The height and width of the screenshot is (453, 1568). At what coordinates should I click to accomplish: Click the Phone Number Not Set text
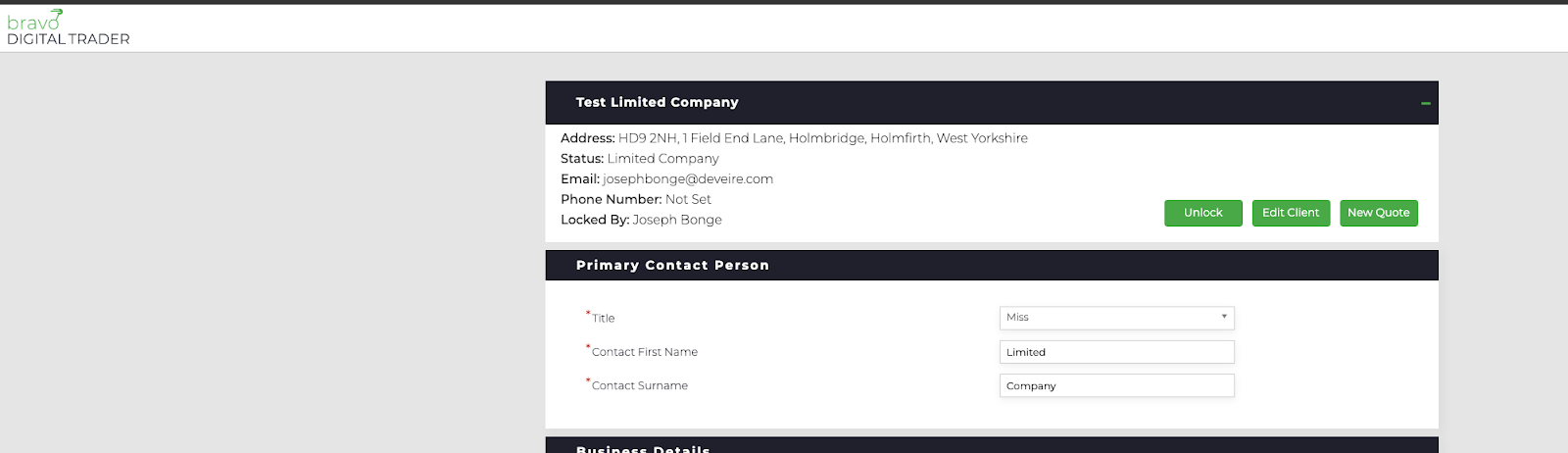pyautogui.click(x=636, y=199)
